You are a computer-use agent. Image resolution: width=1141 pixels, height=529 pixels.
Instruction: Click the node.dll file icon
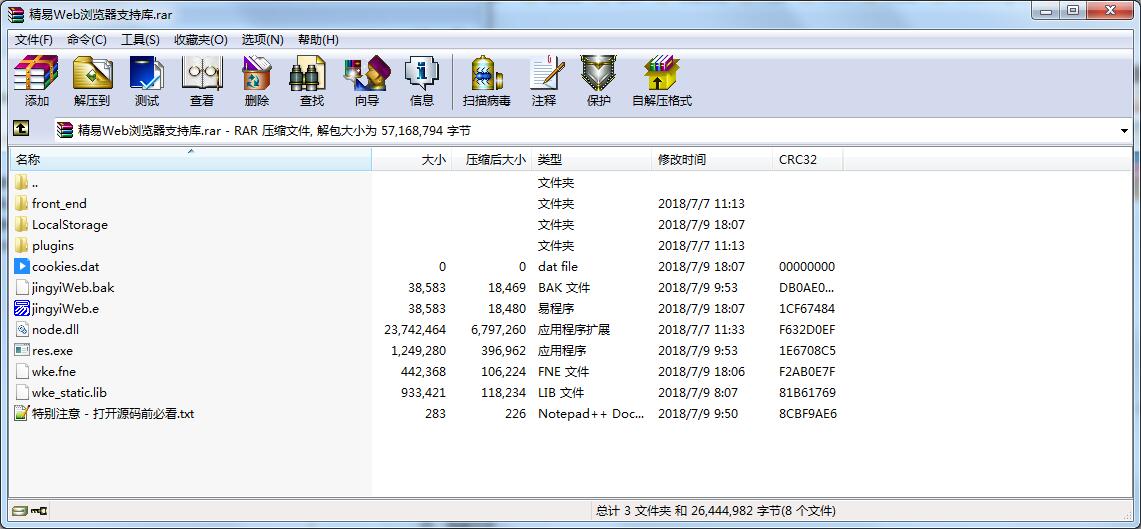click(22, 330)
